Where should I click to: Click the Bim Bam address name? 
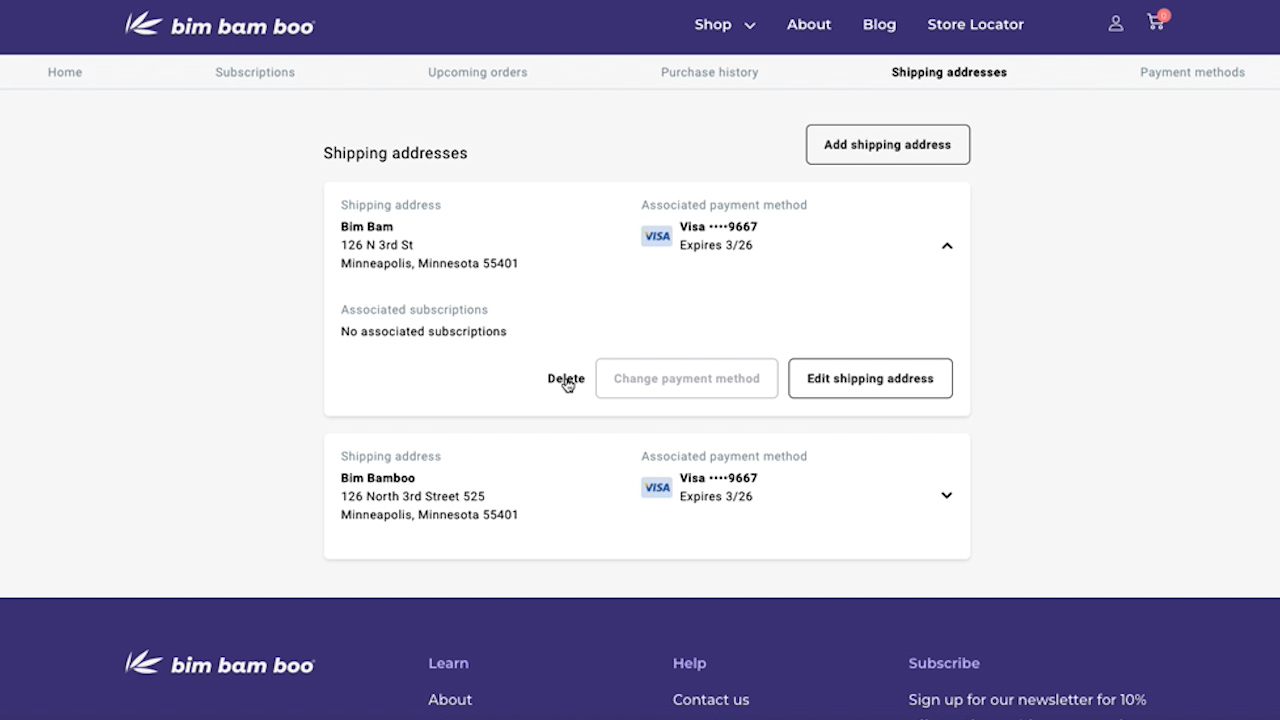tap(367, 226)
